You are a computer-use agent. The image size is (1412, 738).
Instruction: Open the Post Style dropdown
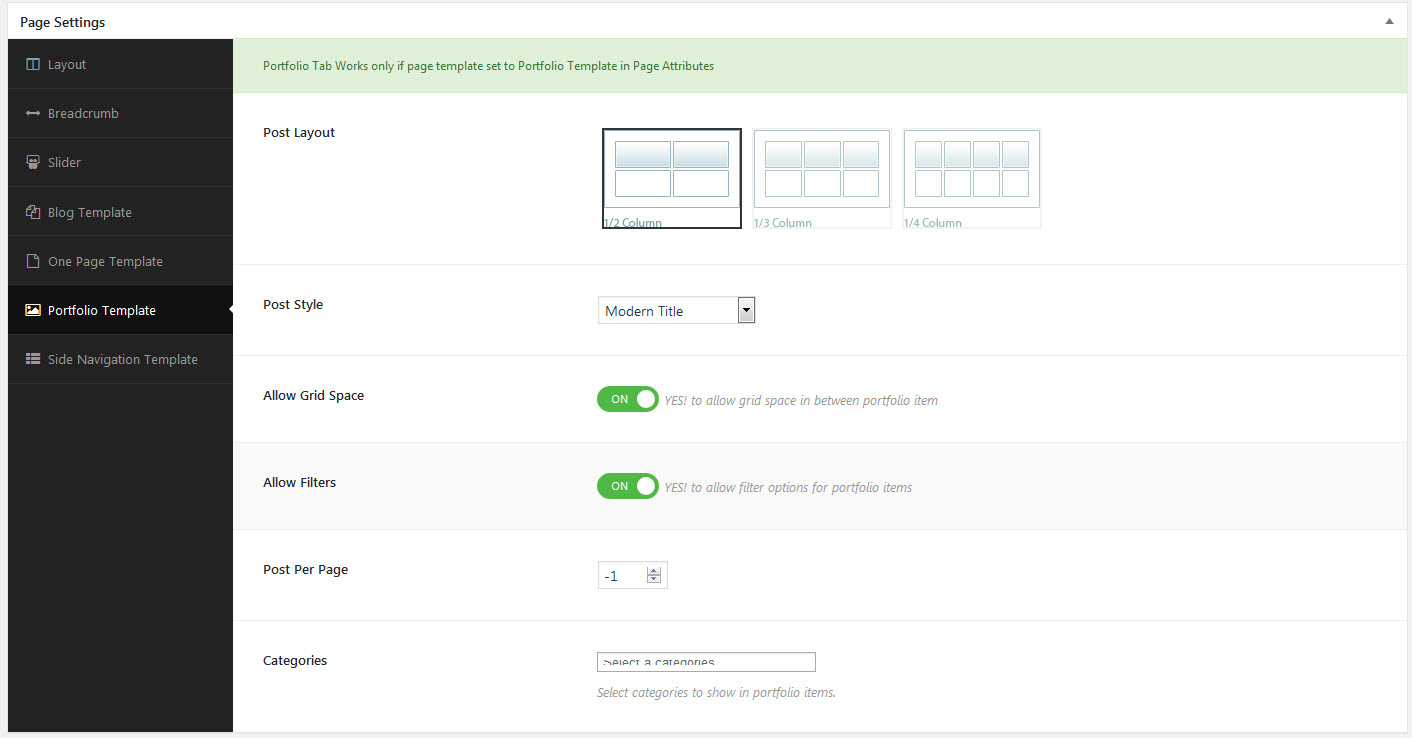tap(677, 310)
